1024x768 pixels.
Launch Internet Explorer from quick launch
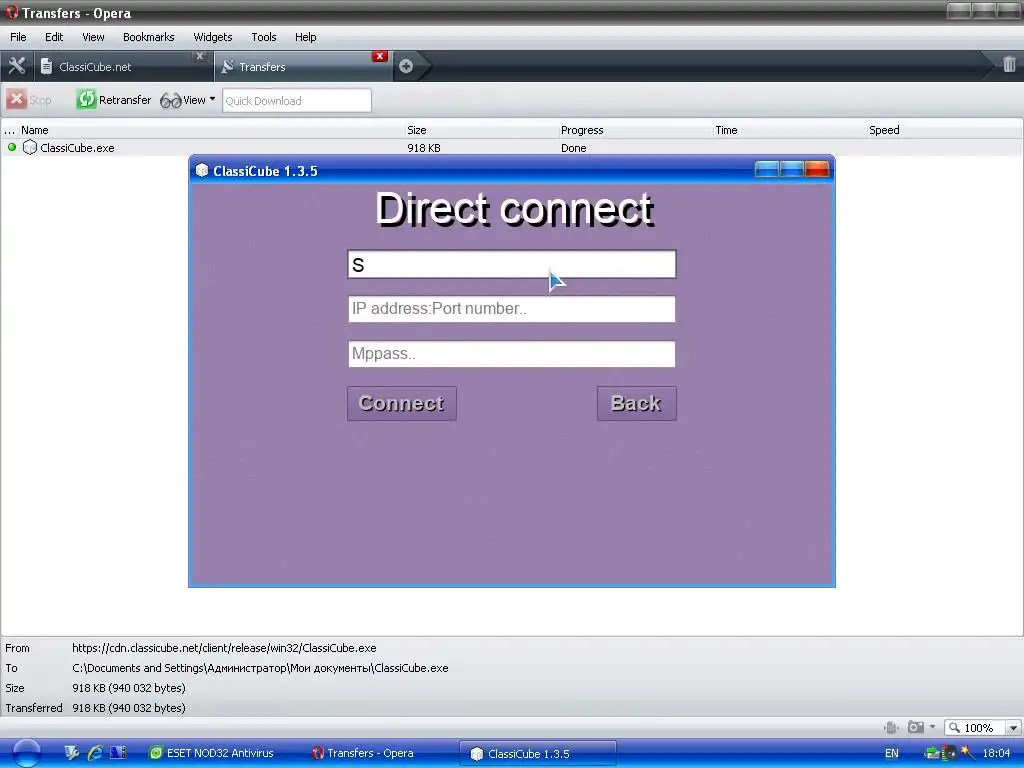95,753
